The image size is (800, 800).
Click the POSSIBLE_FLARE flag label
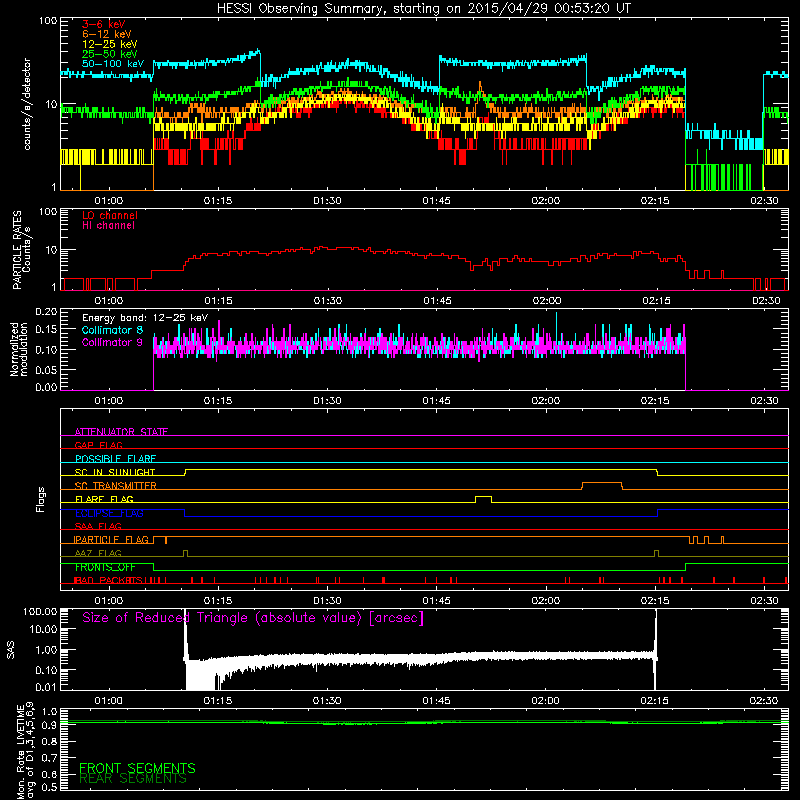point(115,458)
